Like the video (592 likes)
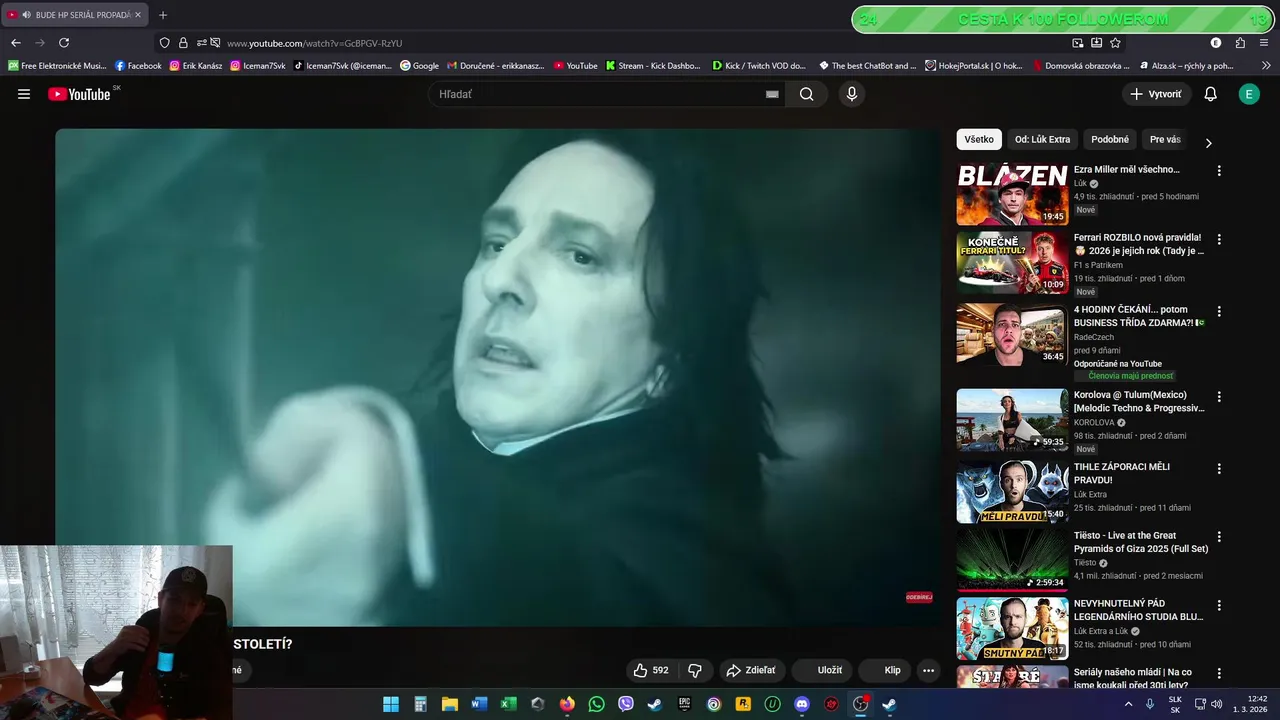This screenshot has height=720, width=1280. (x=650, y=670)
